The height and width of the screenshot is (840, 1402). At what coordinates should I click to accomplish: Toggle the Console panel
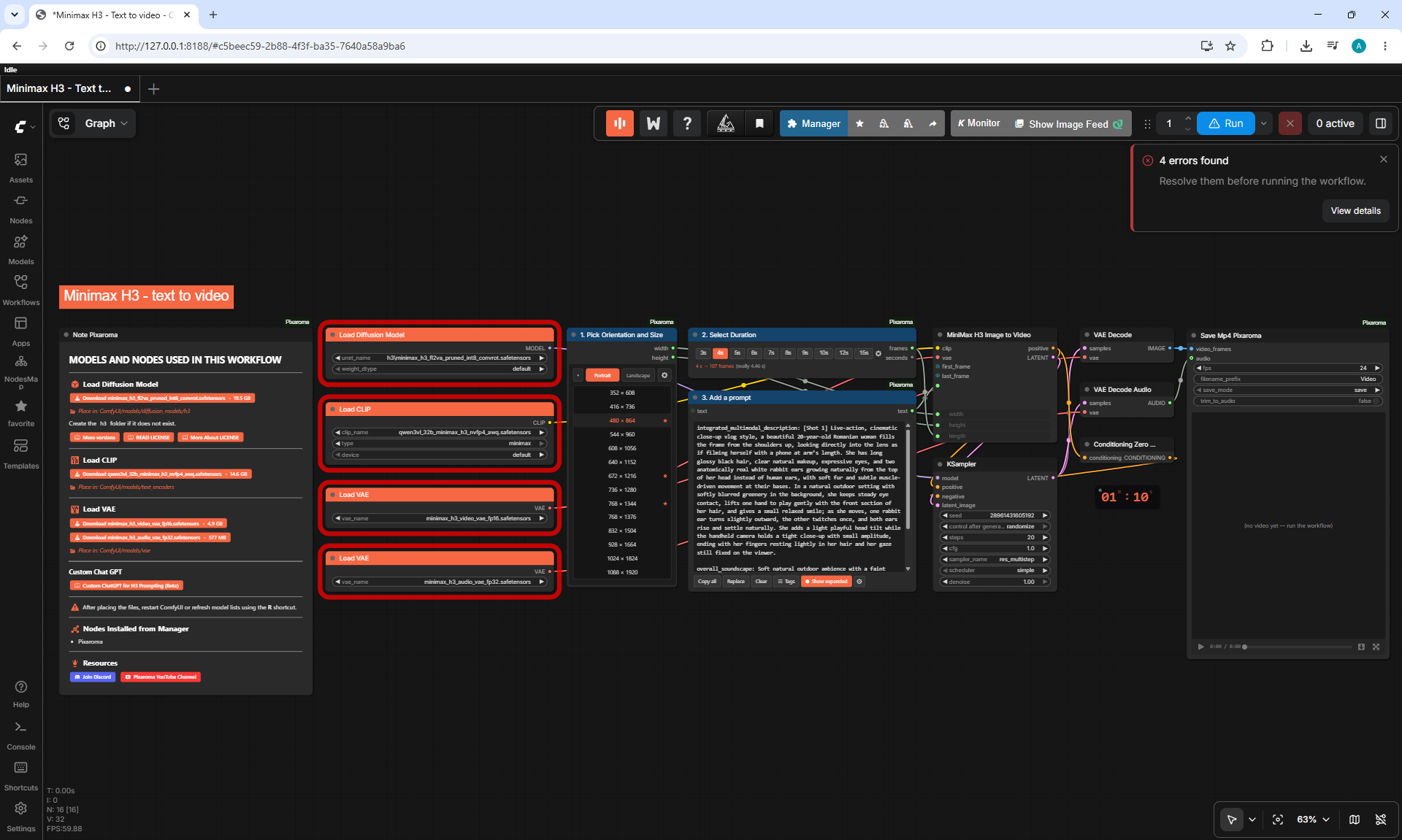tap(20, 735)
